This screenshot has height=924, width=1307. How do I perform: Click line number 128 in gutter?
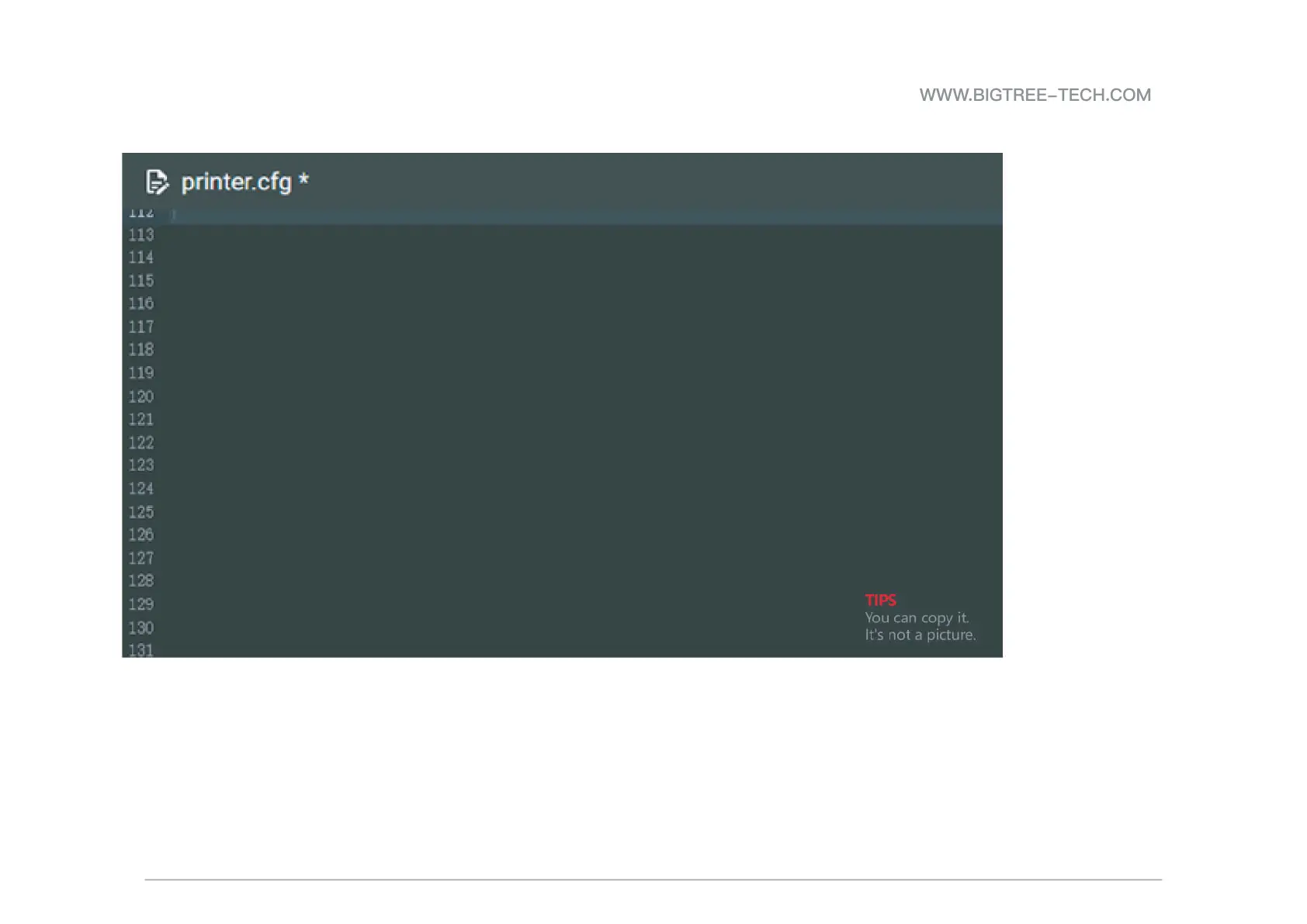click(141, 581)
